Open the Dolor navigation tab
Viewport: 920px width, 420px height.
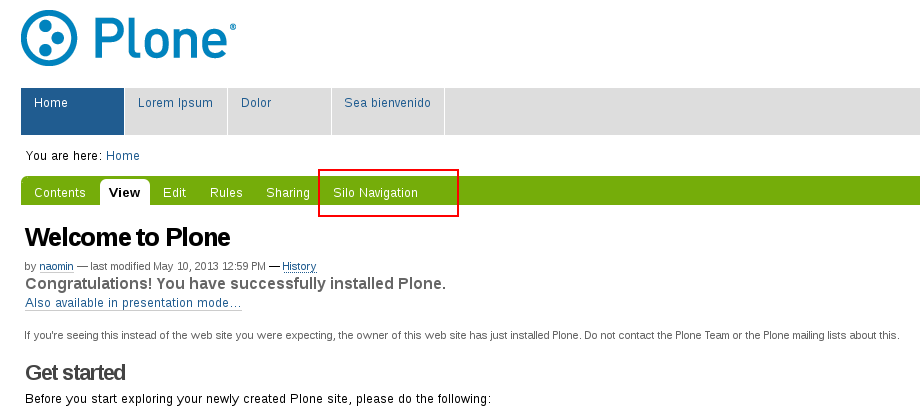tap(256, 103)
